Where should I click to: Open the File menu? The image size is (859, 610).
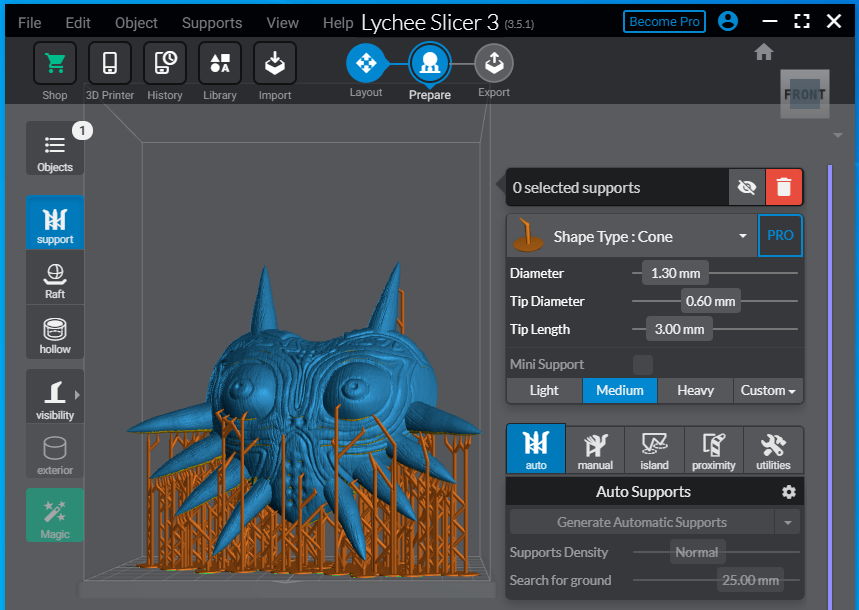click(30, 22)
